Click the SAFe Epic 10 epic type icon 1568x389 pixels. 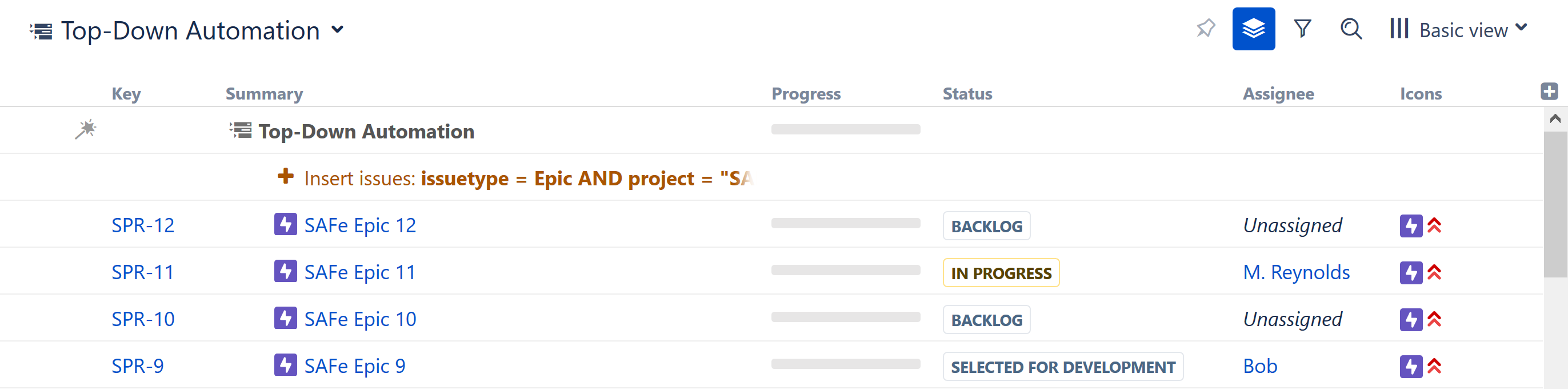[286, 318]
